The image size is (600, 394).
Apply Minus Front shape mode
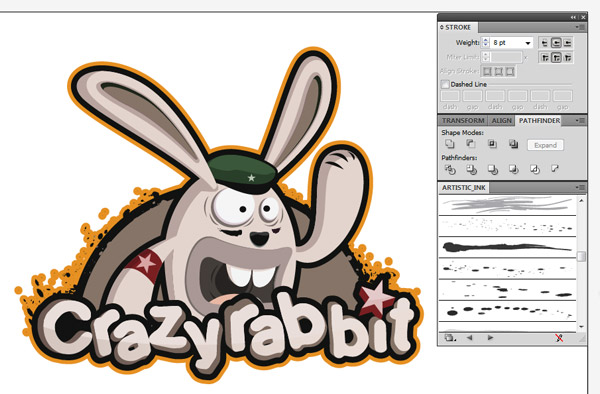[x=471, y=144]
